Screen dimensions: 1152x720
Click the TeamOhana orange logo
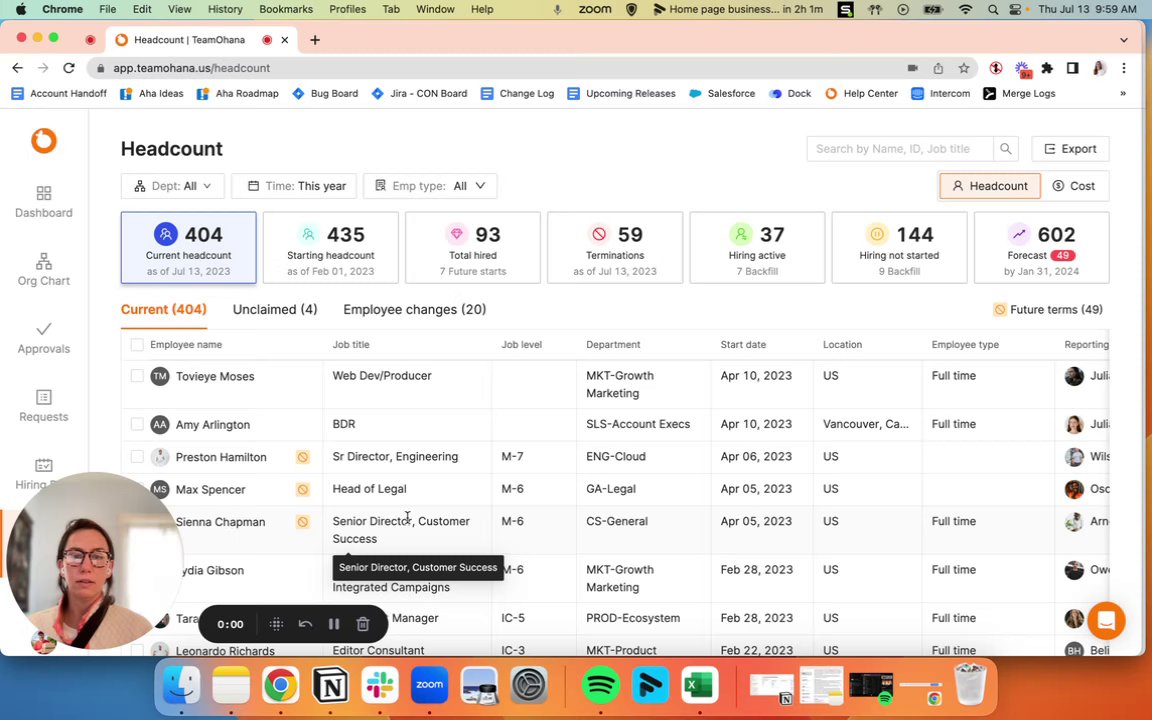point(44,140)
